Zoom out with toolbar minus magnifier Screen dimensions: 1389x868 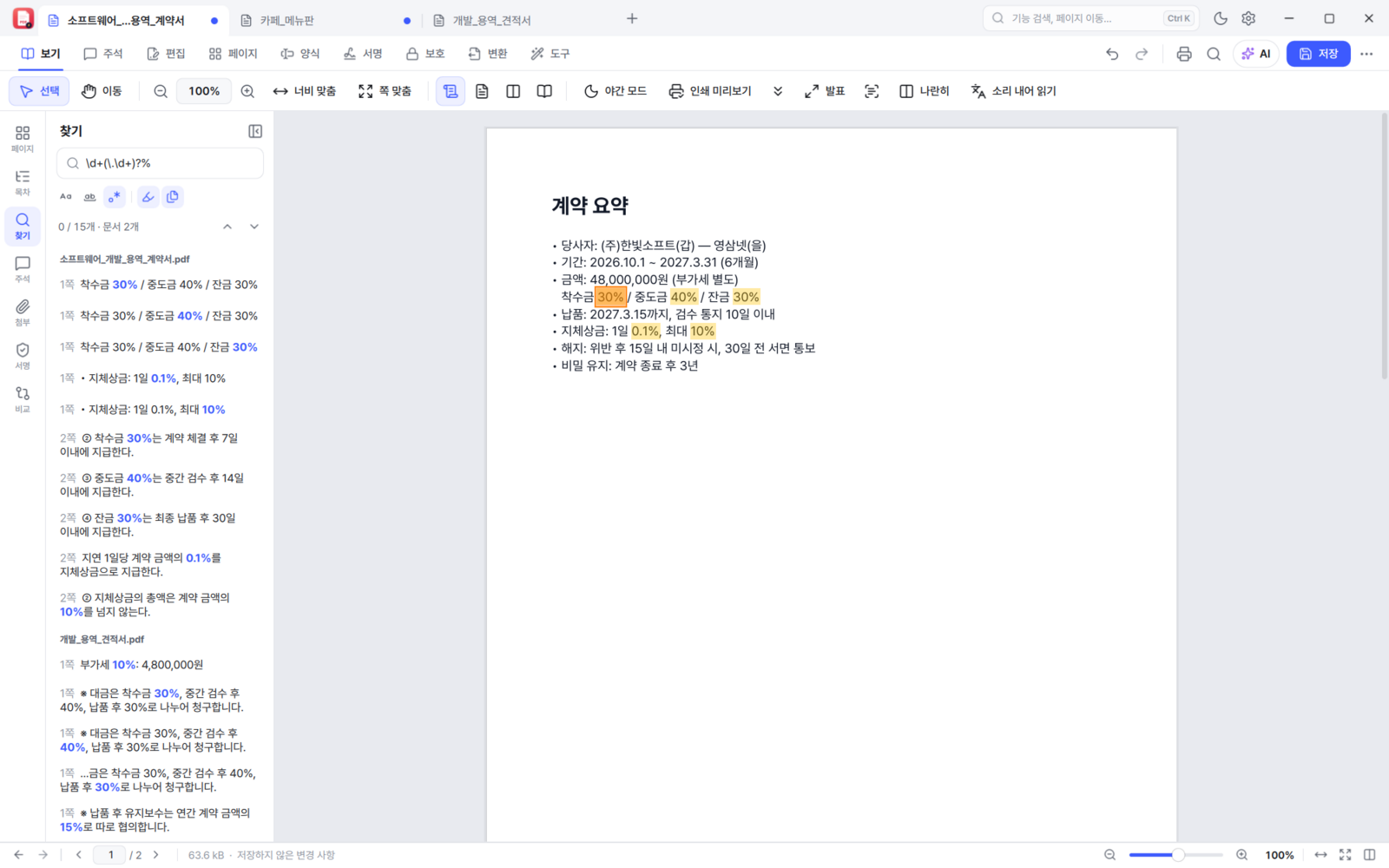(x=161, y=91)
